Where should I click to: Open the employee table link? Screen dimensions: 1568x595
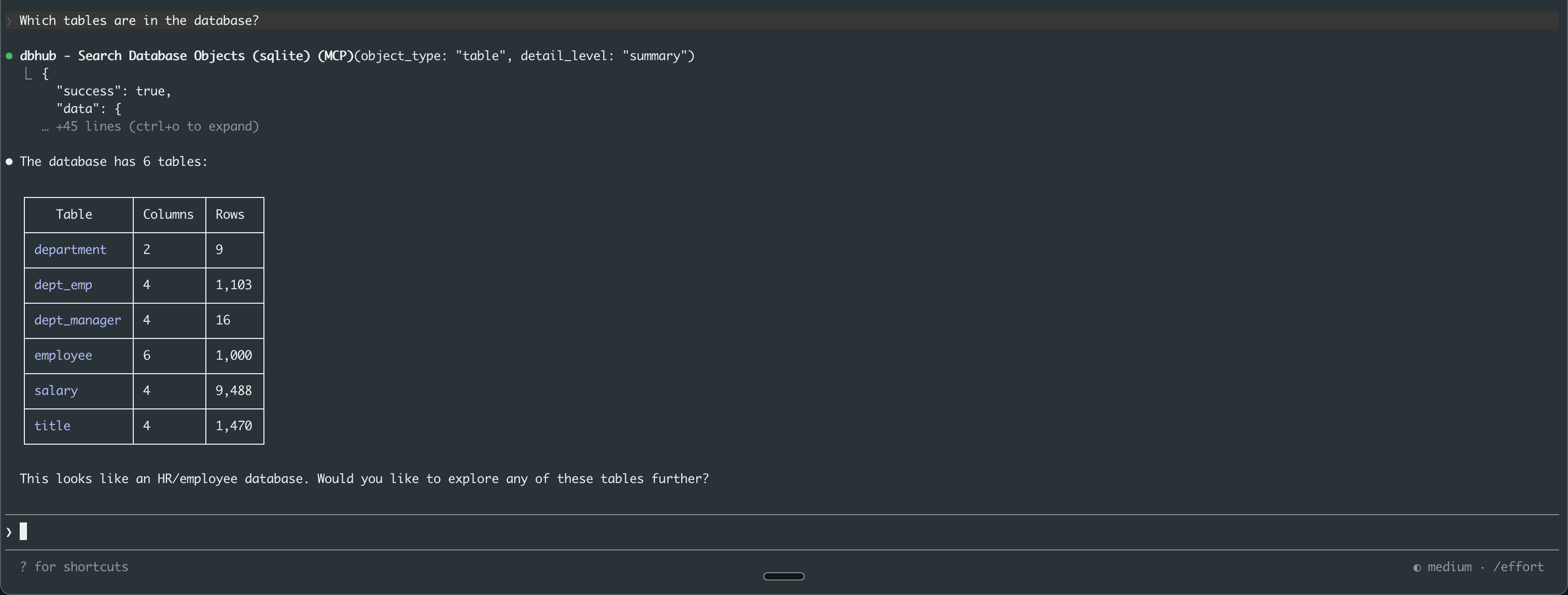(63, 356)
